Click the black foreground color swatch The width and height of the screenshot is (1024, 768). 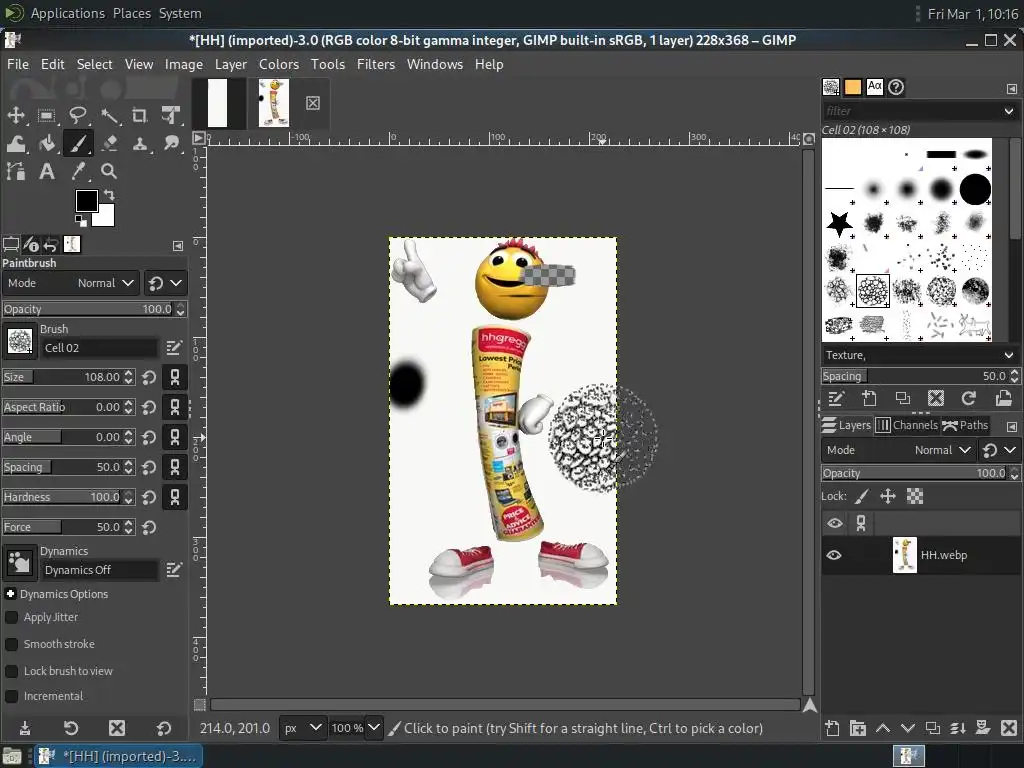coord(86,201)
